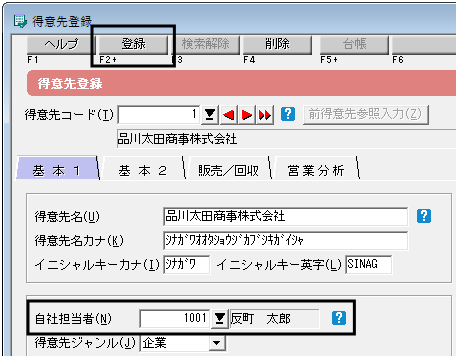The width and height of the screenshot is (456, 364).
Task: Go to previous customer with red left arrow
Action: point(228,115)
